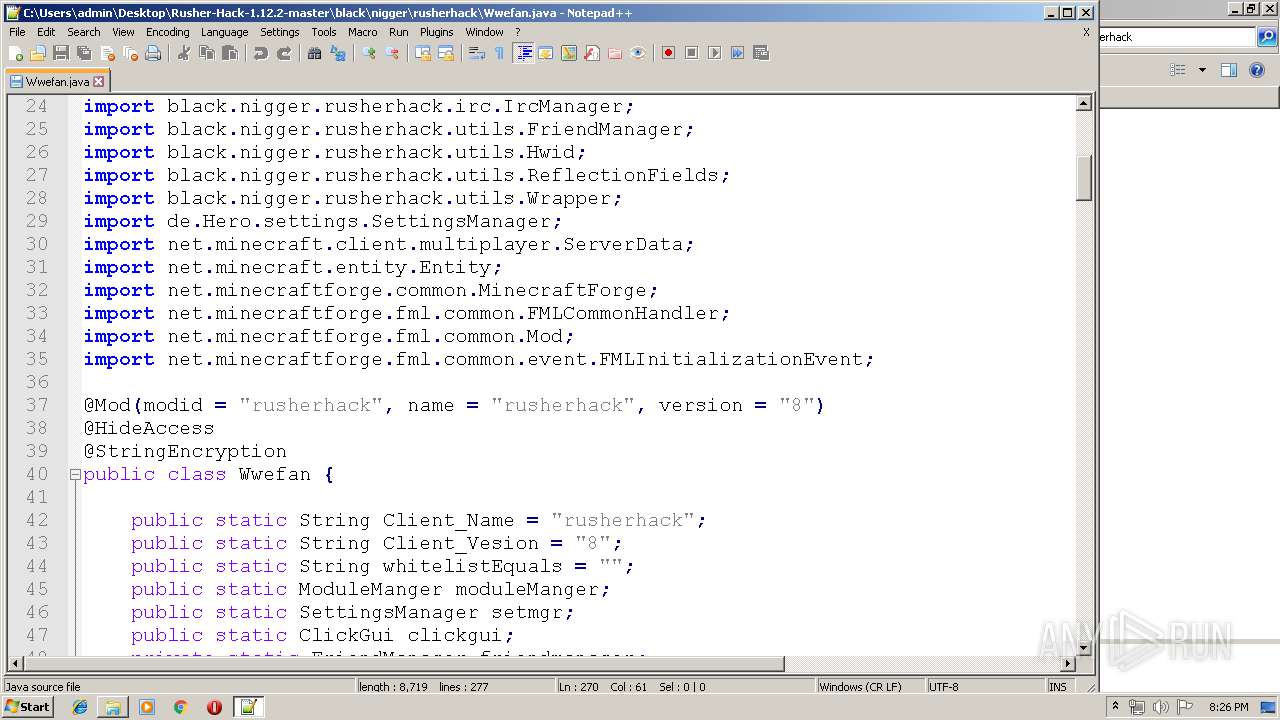Click the Start button
This screenshot has width=1280, height=720.
pos(27,707)
